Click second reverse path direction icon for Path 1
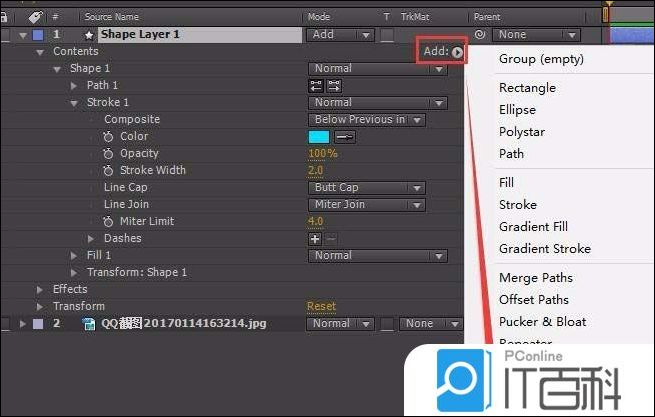 pos(334,86)
